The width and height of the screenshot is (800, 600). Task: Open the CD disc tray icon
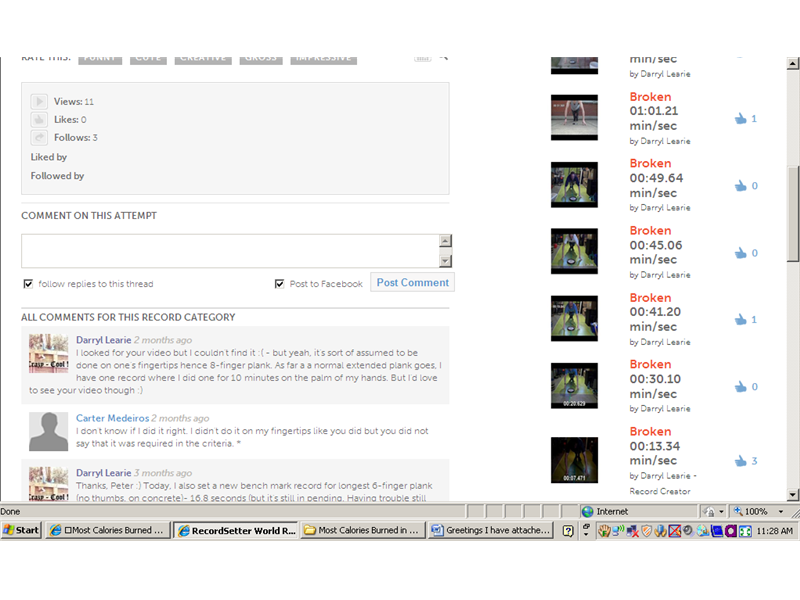tap(703, 531)
